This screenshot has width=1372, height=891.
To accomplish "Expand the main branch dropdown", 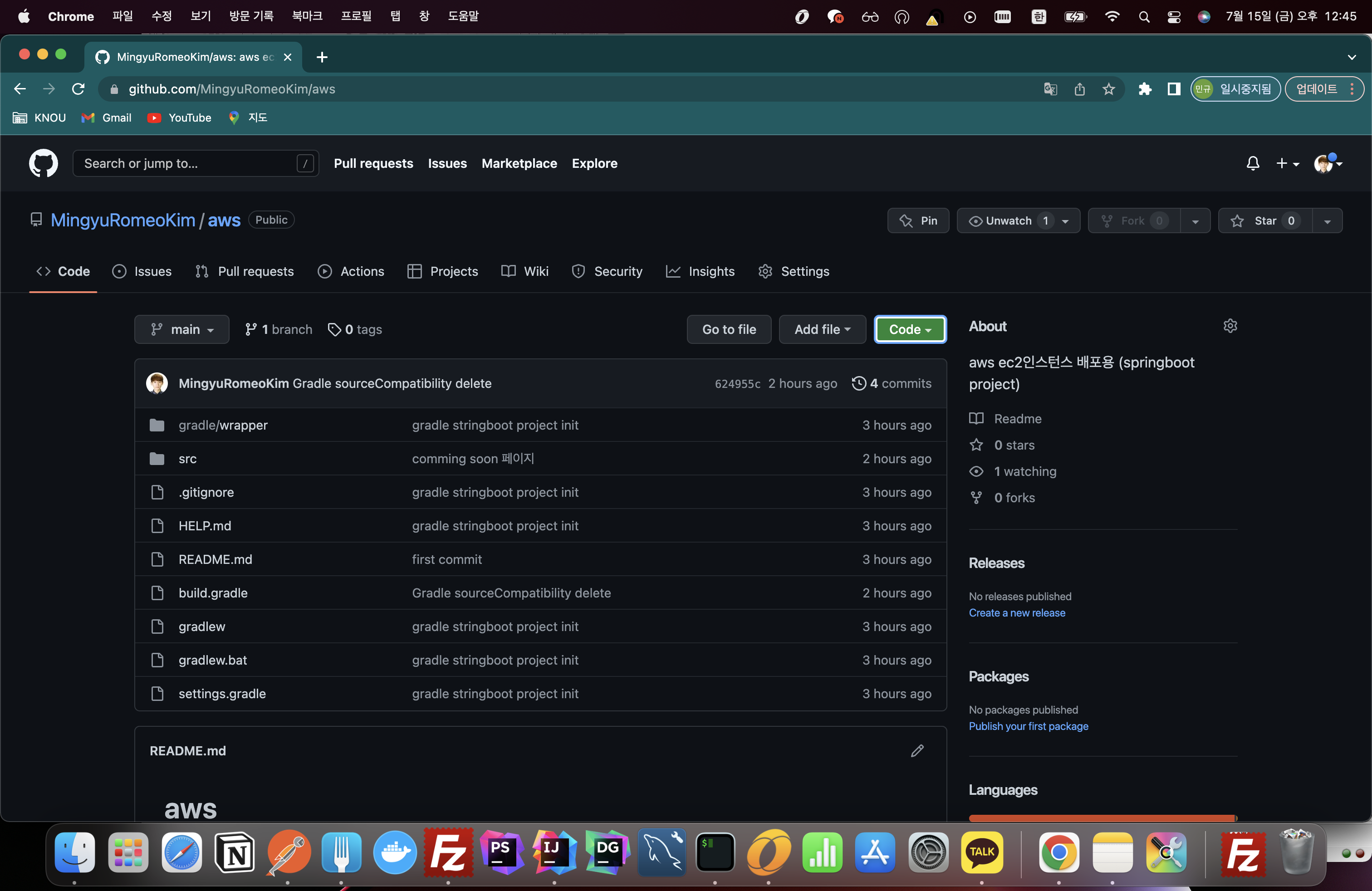I will pos(181,329).
